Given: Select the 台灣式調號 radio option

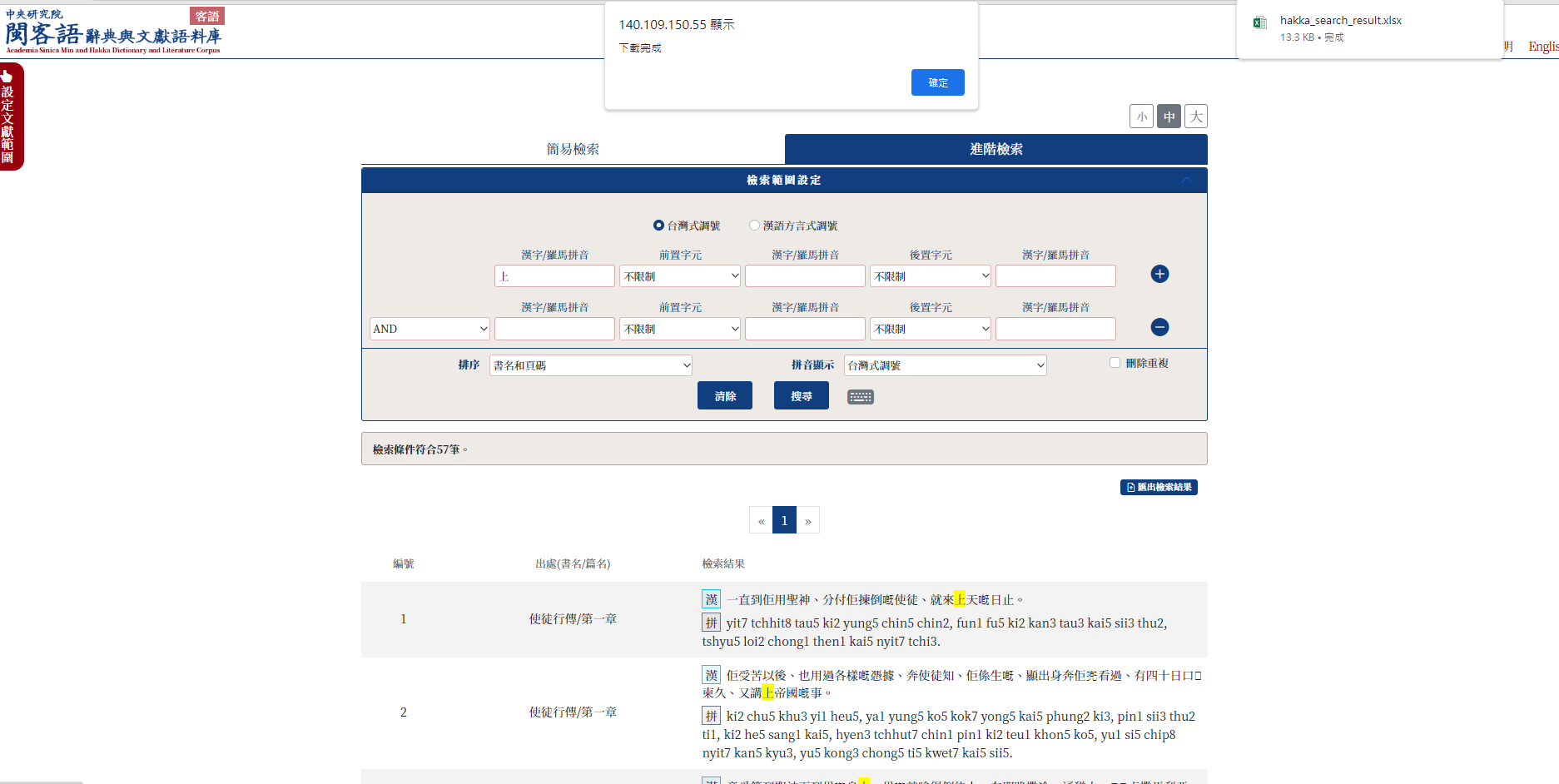Looking at the screenshot, I should (x=658, y=226).
